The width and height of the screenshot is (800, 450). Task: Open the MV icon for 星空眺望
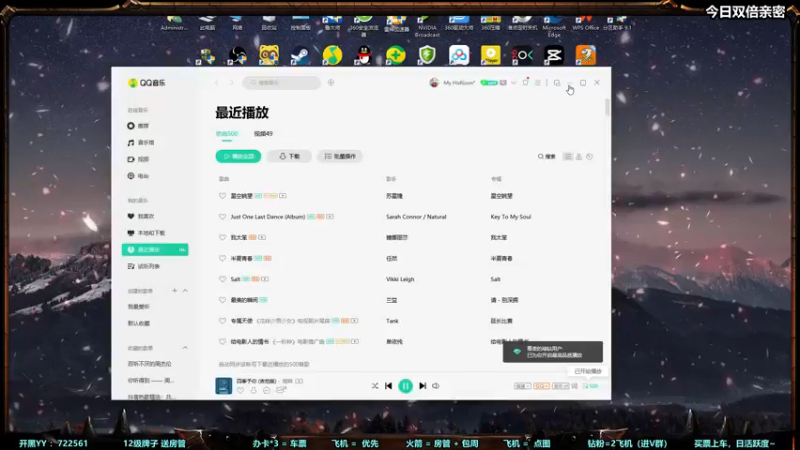283,196
